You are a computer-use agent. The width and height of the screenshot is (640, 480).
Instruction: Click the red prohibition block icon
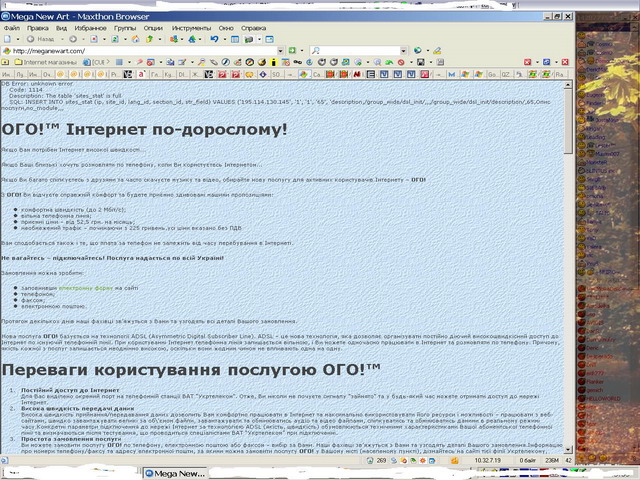(x=401, y=62)
